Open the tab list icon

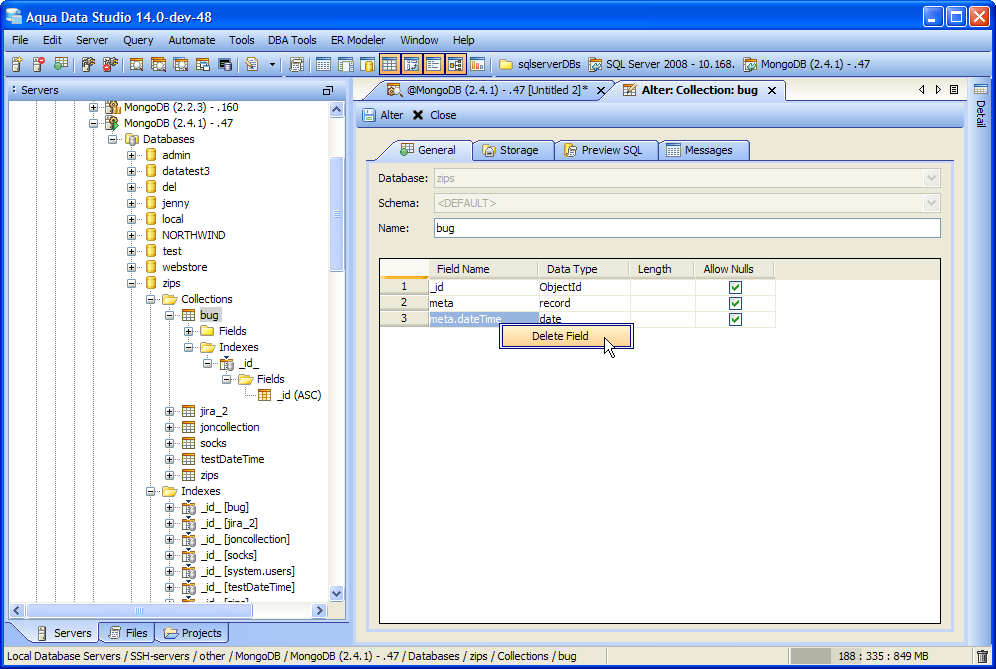pos(954,90)
